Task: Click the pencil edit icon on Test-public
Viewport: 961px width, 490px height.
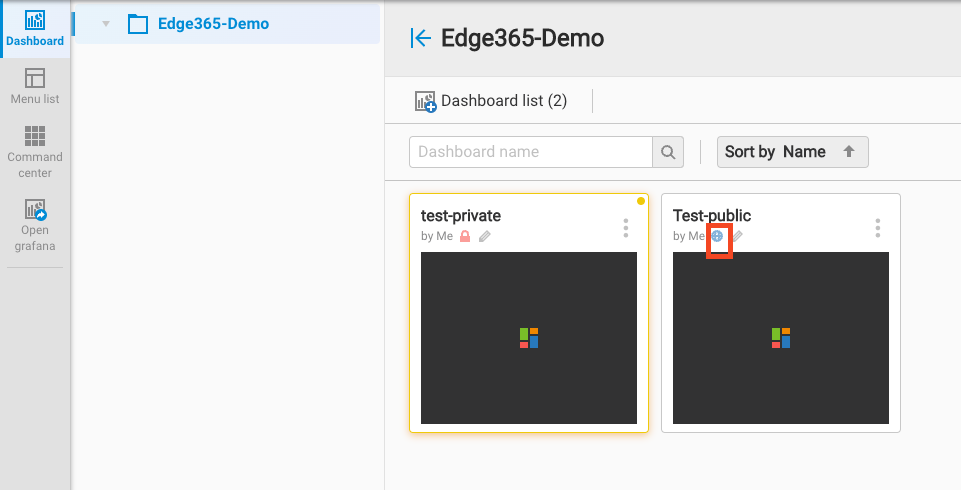Action: tap(738, 236)
